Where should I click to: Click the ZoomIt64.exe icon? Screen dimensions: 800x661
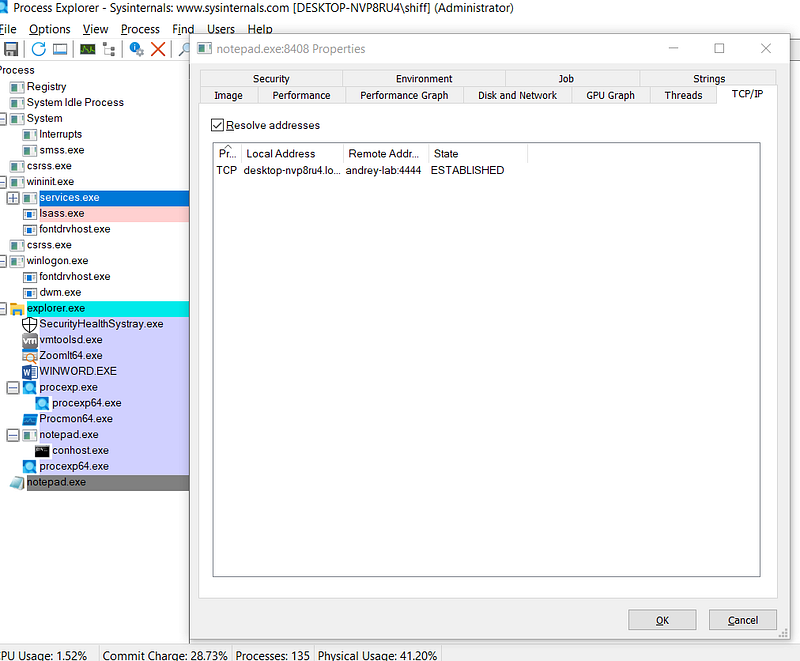pos(30,356)
